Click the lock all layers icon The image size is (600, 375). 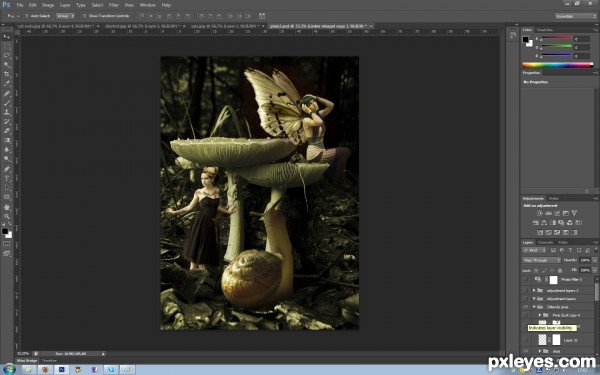(560, 270)
